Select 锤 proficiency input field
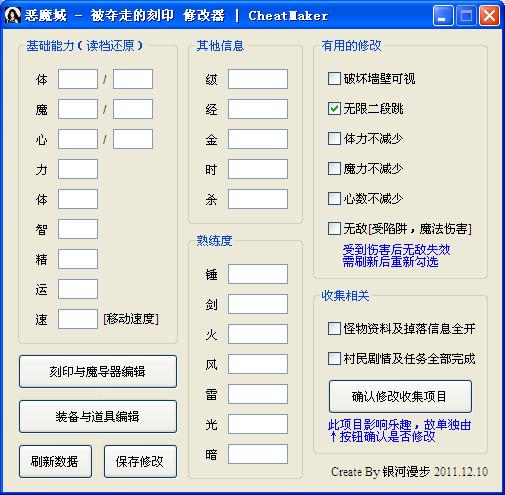 258,274
